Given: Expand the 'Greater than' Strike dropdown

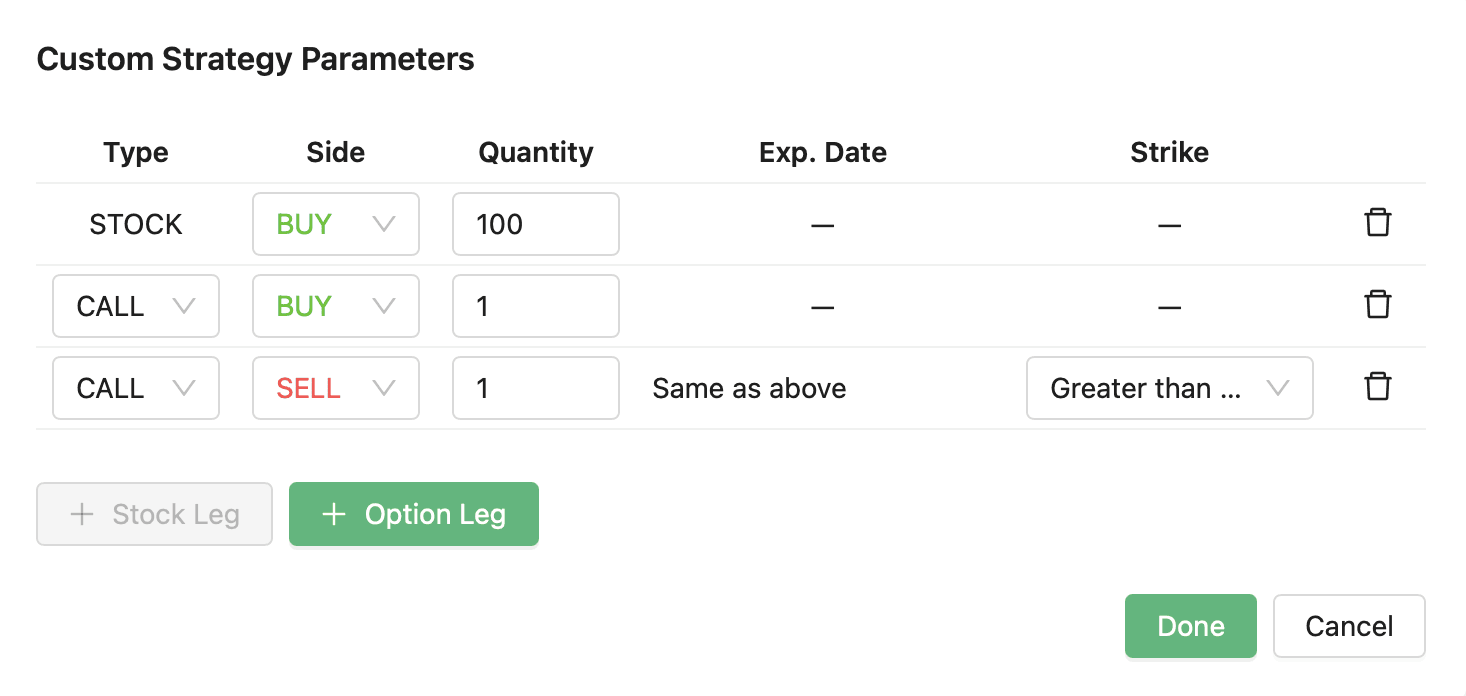Looking at the screenshot, I should 1169,388.
